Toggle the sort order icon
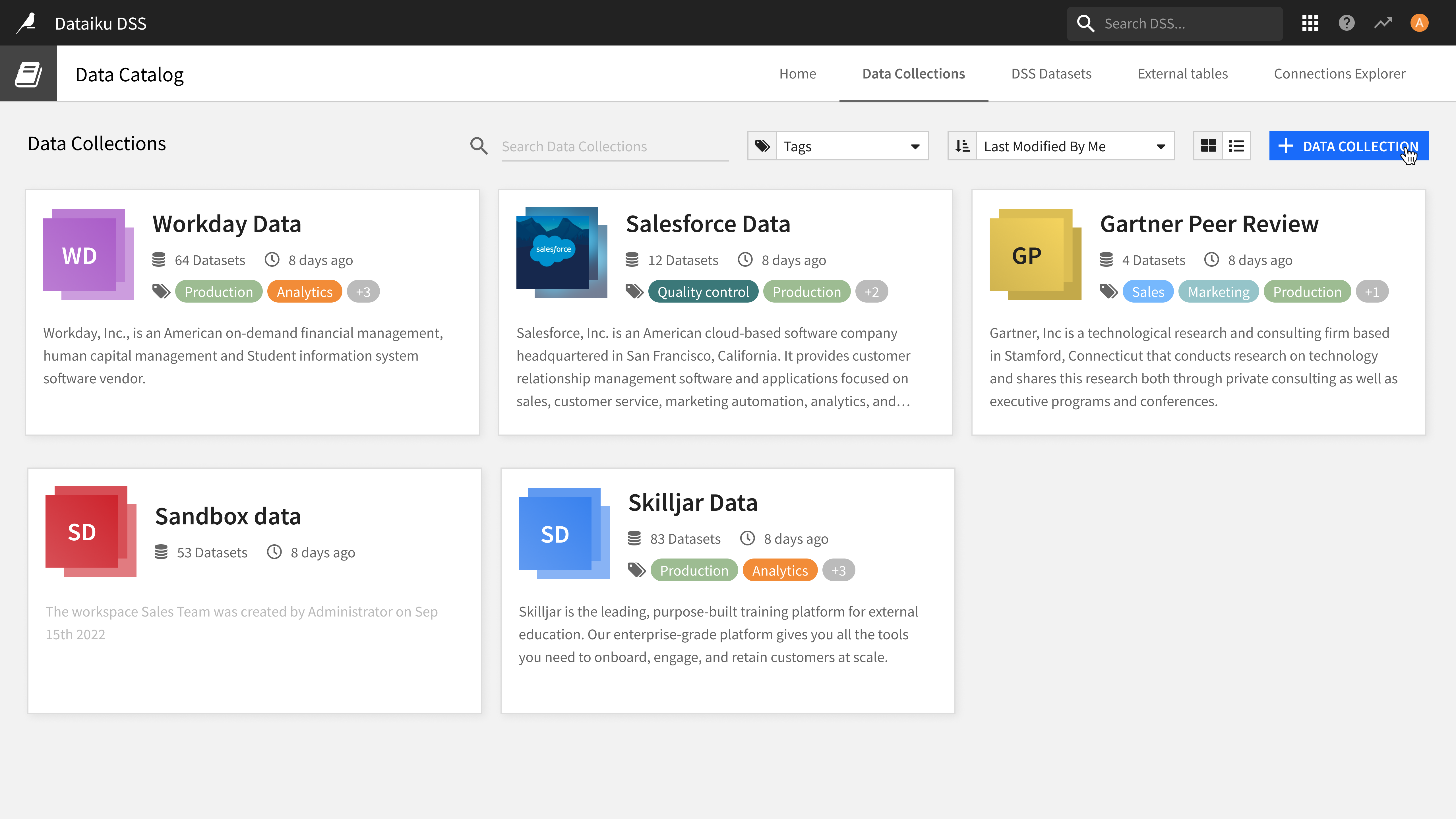1456x819 pixels. pos(963,146)
